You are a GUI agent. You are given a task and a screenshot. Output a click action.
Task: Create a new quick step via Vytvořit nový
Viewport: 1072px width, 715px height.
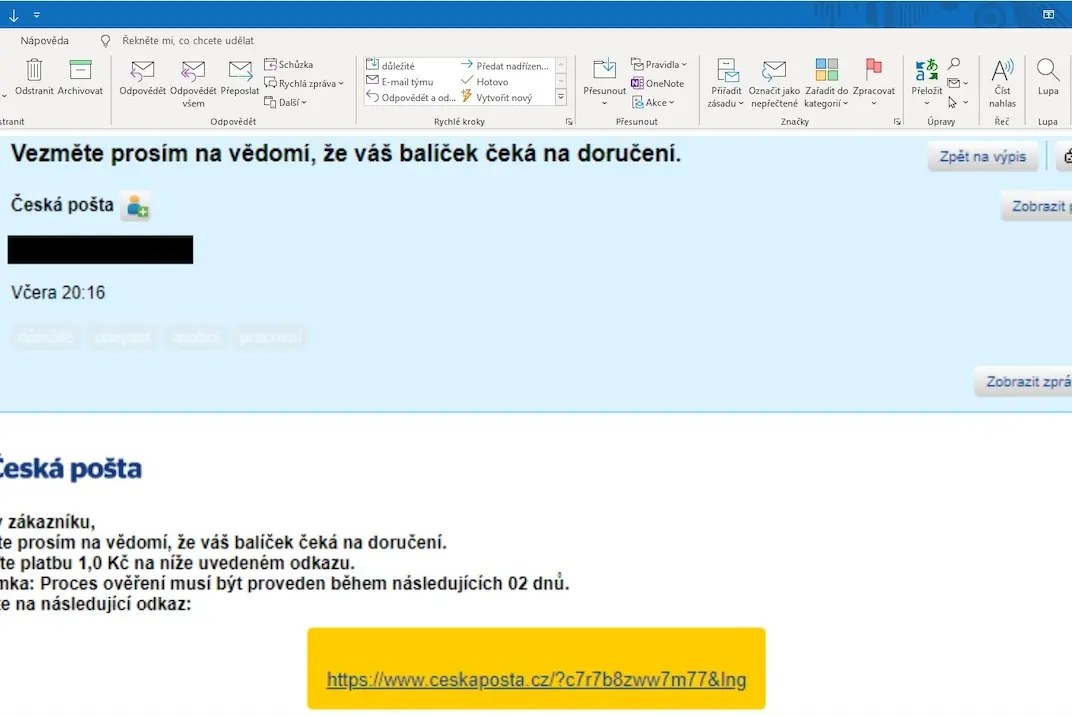click(x=497, y=97)
